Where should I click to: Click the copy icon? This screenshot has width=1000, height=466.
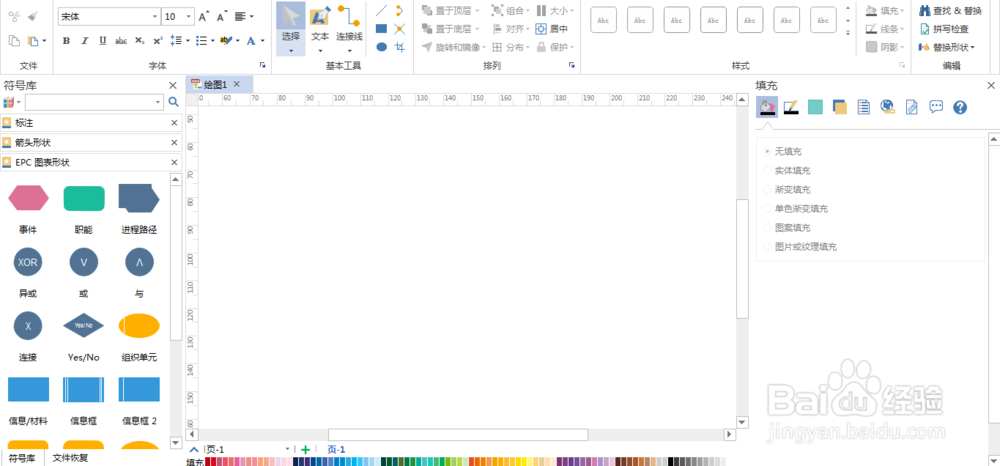tap(14, 41)
